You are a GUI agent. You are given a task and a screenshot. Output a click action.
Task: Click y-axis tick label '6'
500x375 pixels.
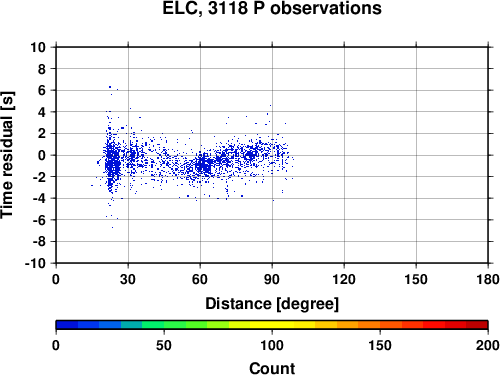41,91
